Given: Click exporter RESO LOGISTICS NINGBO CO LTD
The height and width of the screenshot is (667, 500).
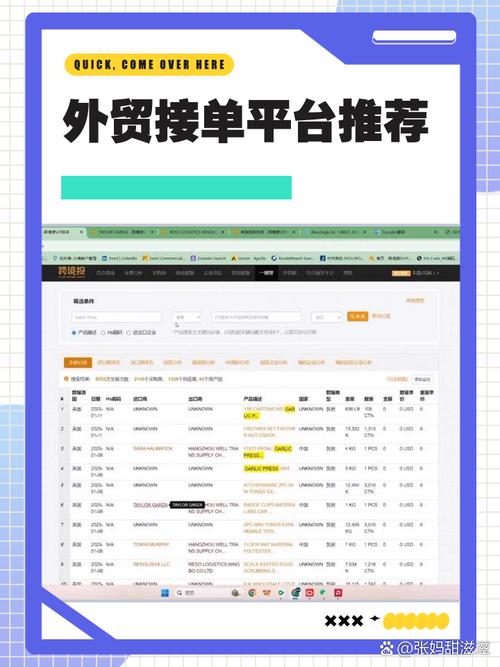Looking at the screenshot, I should point(214,567).
